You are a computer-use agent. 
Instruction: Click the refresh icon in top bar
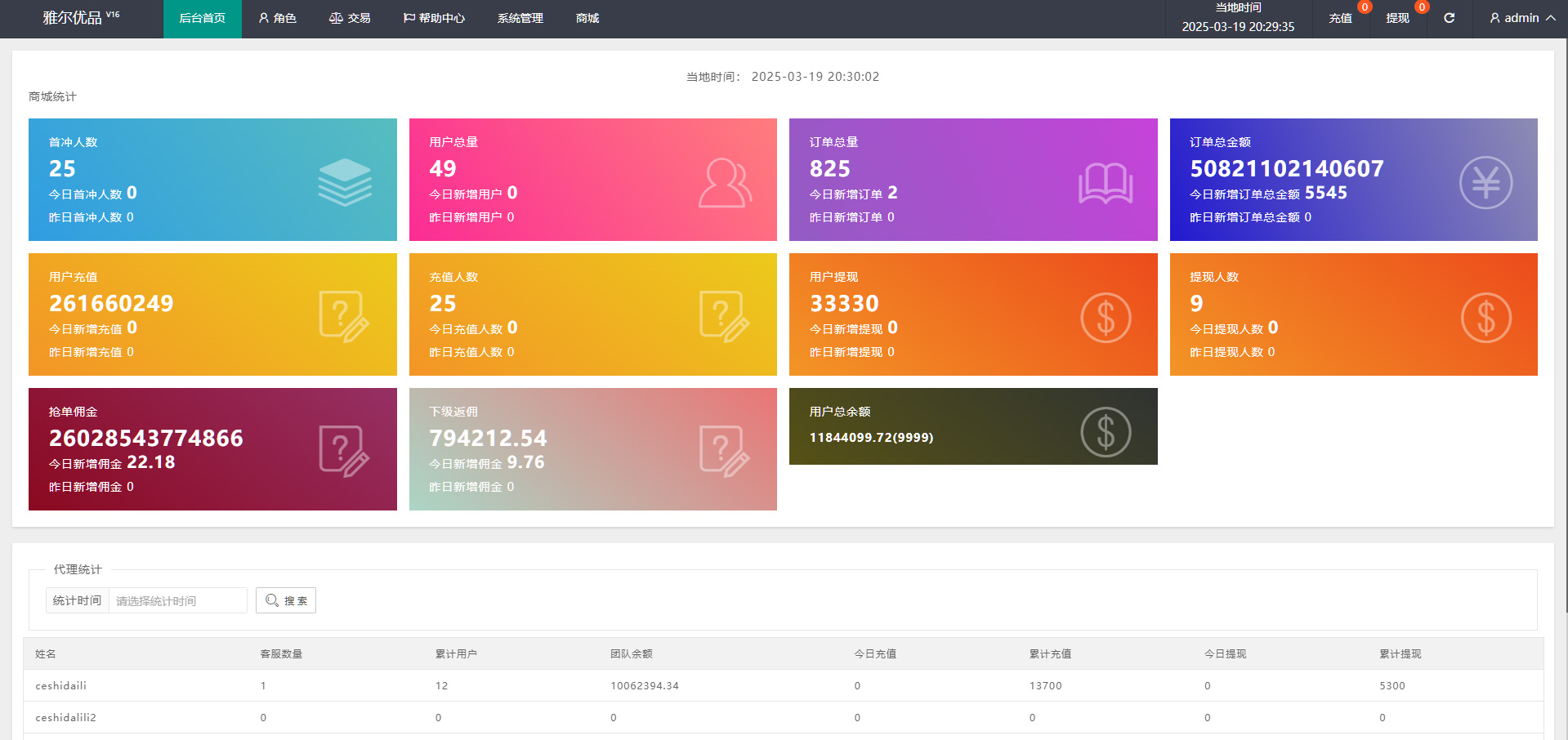1449,18
